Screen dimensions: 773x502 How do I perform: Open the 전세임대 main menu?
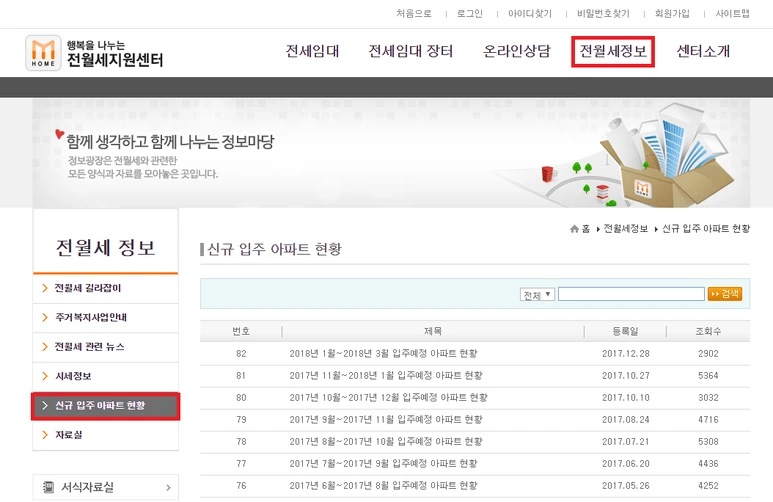click(x=313, y=51)
